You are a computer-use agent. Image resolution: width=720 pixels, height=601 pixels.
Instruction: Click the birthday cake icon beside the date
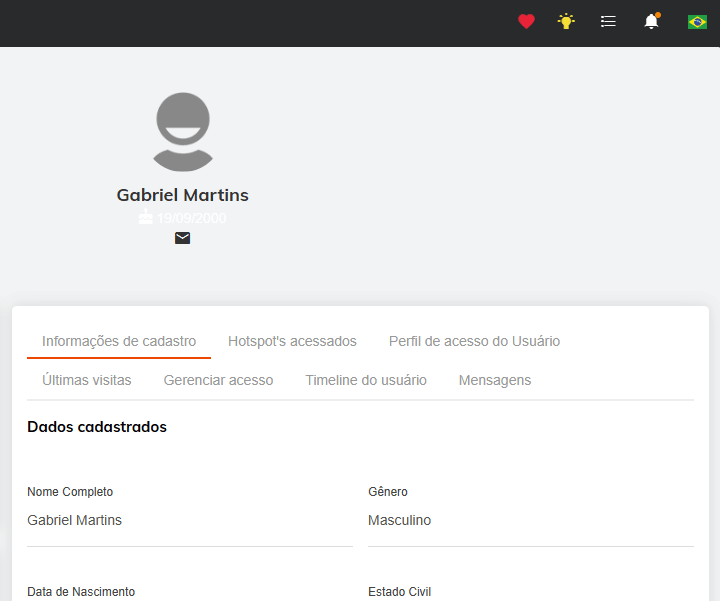point(146,217)
